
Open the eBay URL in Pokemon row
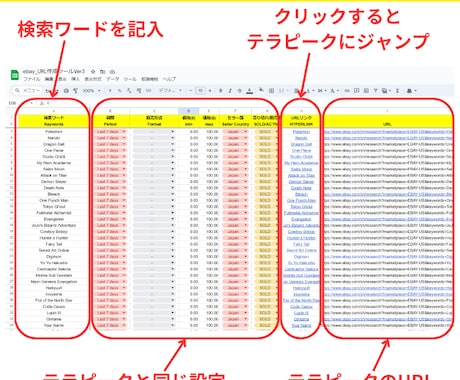(388, 132)
